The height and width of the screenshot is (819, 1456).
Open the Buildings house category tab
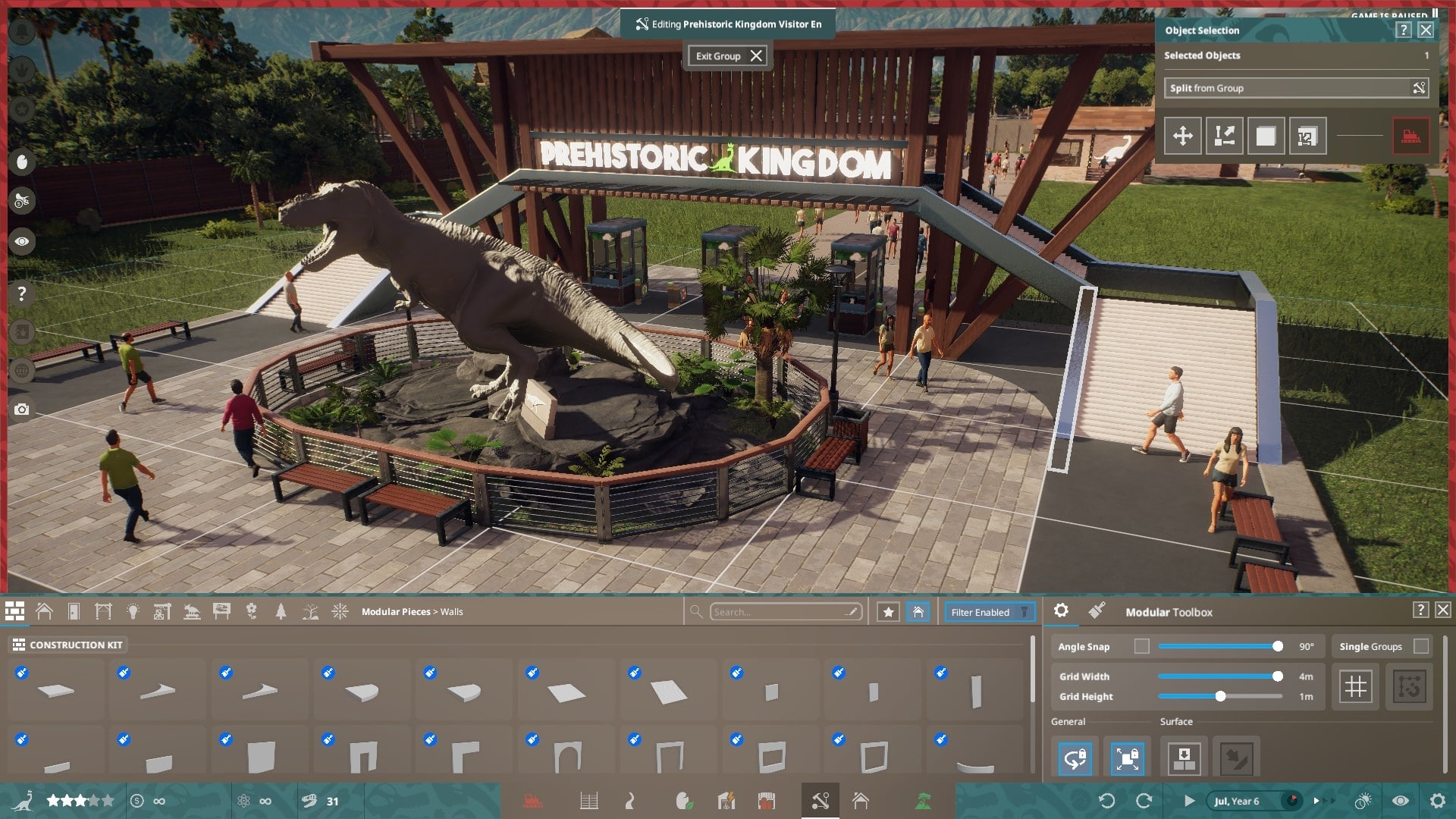coord(44,611)
